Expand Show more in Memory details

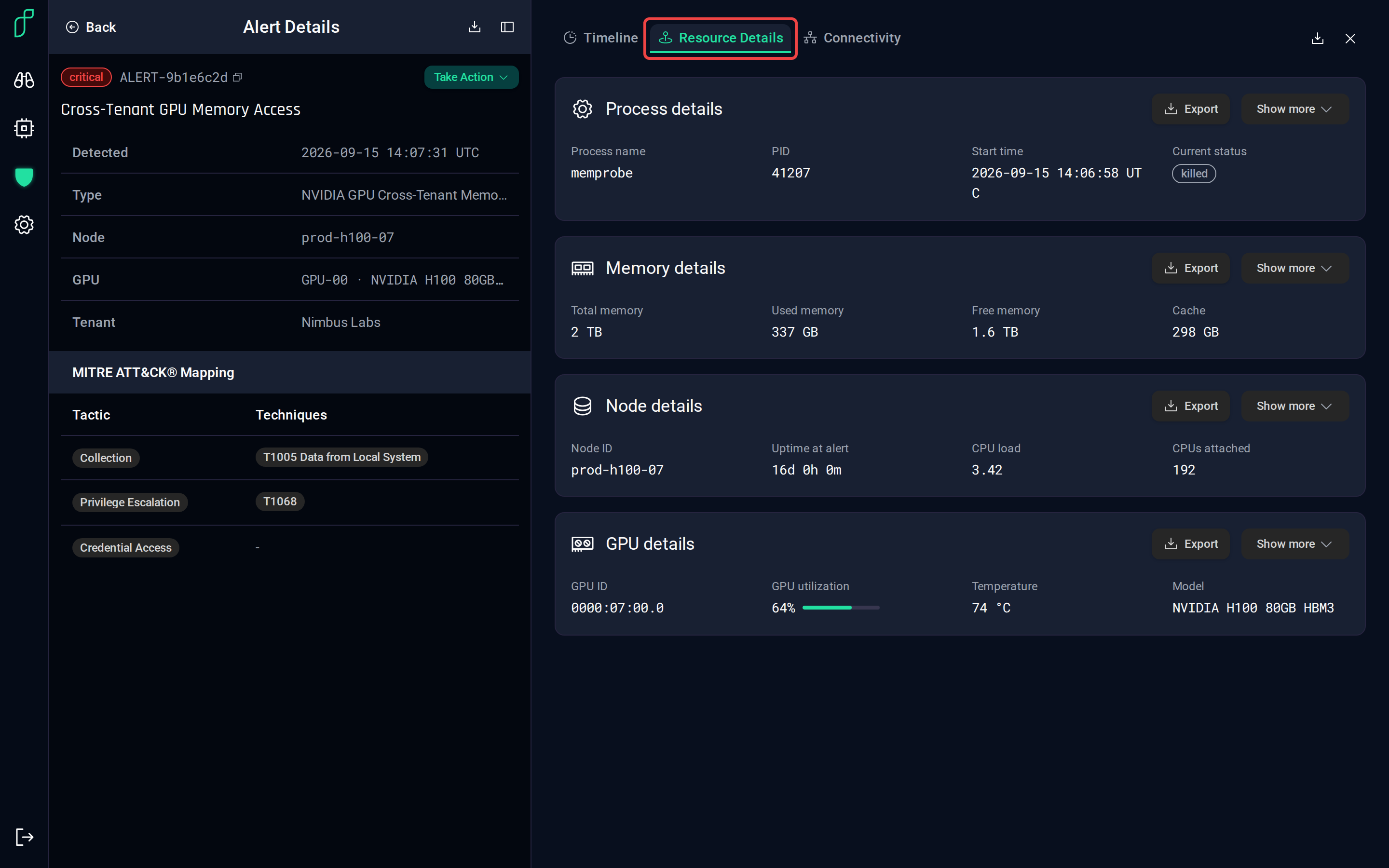click(1295, 268)
